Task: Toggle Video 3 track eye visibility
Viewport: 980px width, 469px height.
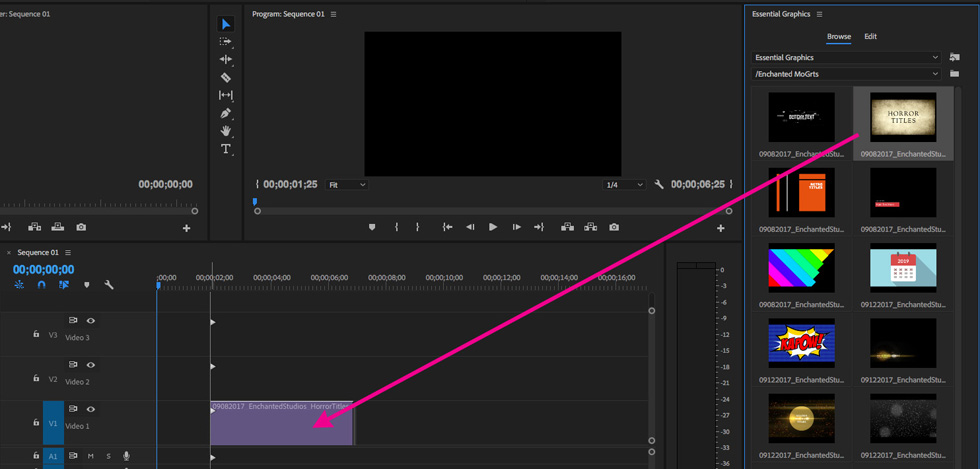Action: click(91, 320)
